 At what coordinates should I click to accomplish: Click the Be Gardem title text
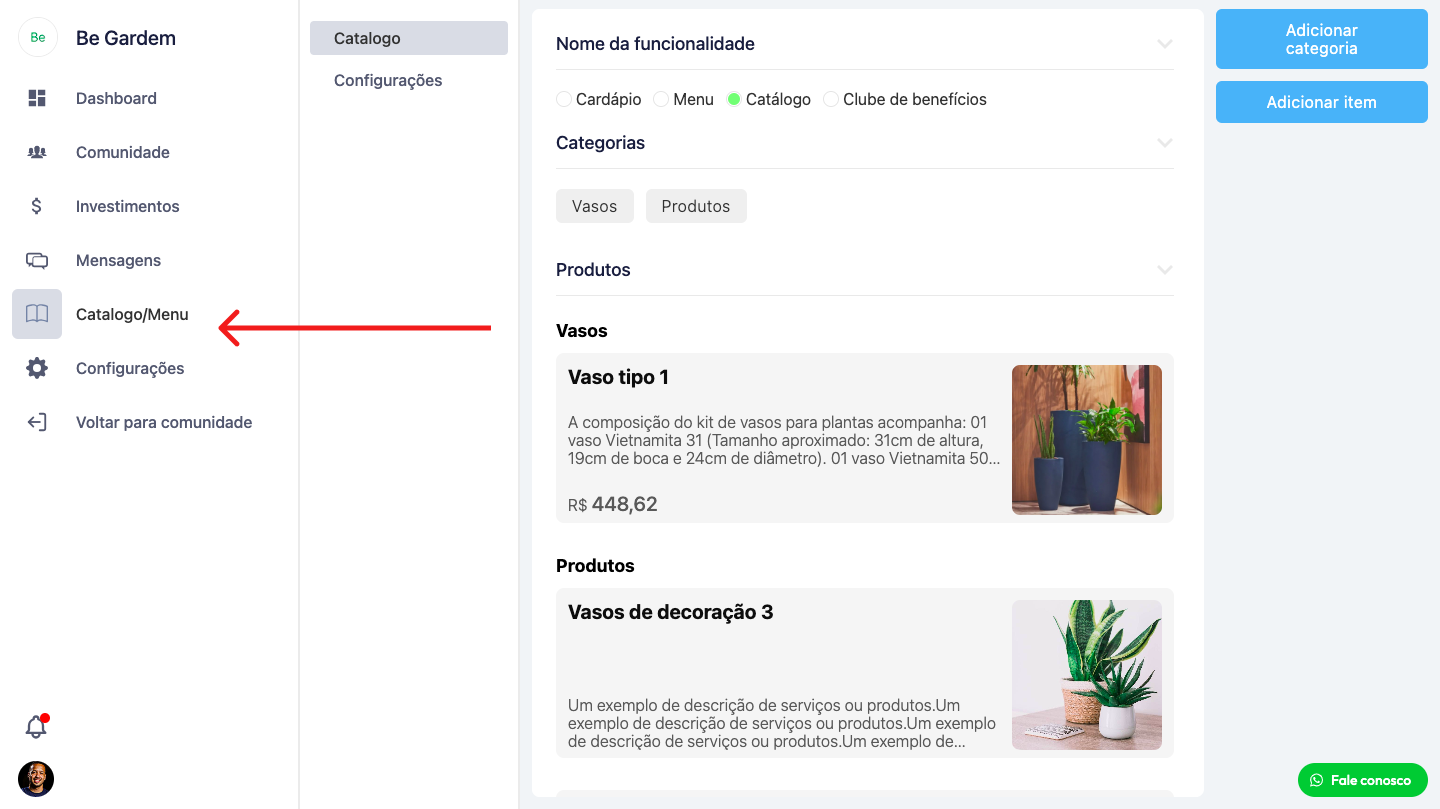pos(126,38)
